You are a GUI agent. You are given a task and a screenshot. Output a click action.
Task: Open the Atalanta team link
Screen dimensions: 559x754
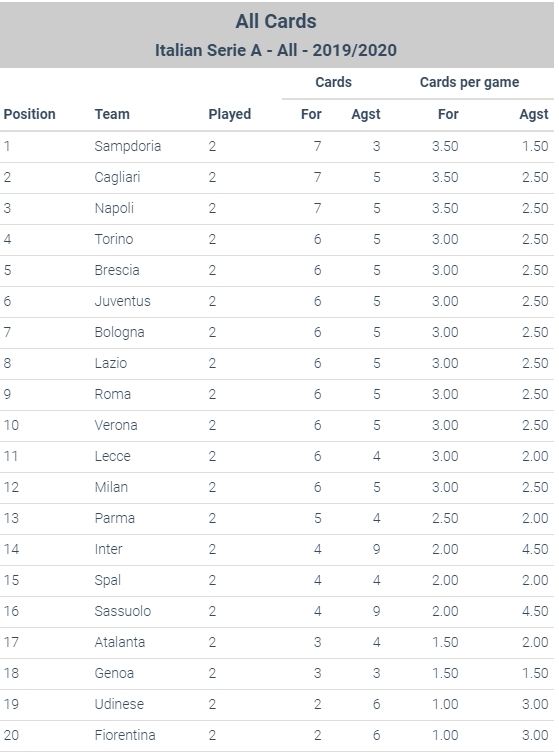coord(119,642)
